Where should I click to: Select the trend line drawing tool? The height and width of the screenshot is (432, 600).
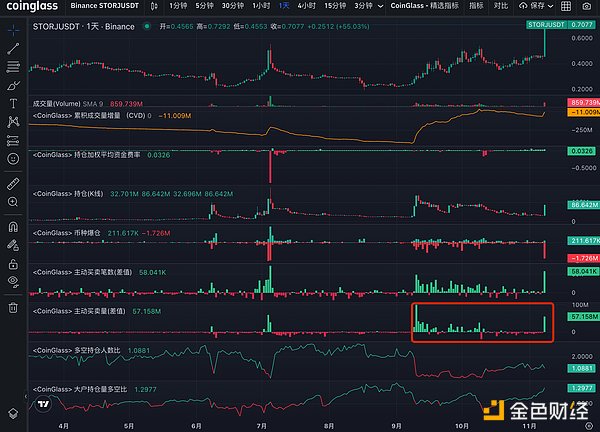[x=13, y=48]
